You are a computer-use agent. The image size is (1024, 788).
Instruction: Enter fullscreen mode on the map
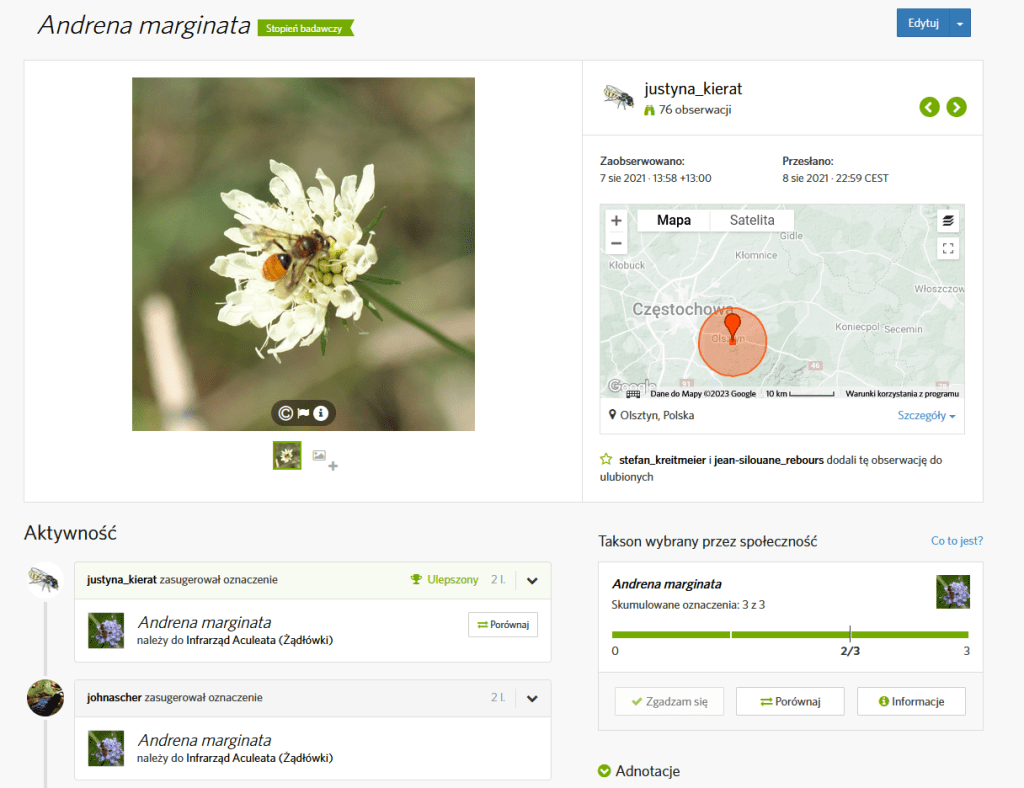(947, 248)
